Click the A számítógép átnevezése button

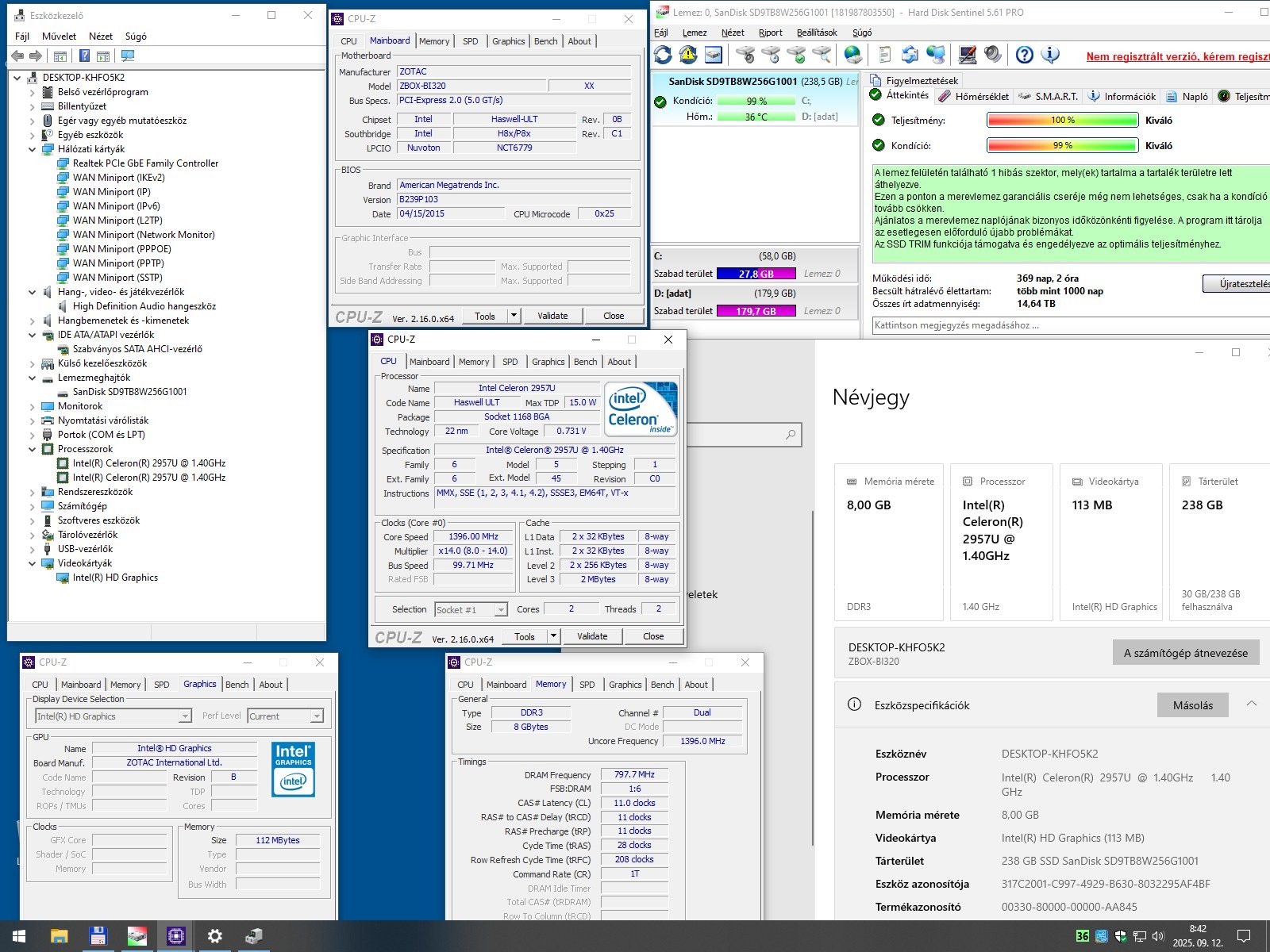tap(1186, 653)
